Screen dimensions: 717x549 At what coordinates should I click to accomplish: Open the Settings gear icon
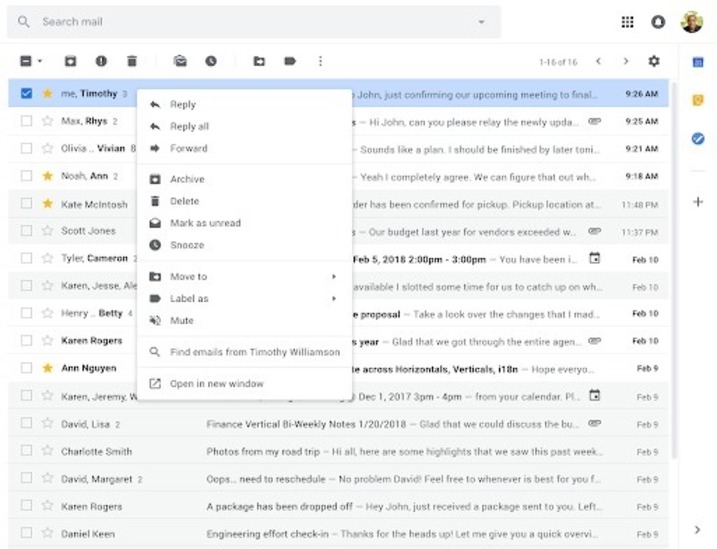(x=654, y=61)
